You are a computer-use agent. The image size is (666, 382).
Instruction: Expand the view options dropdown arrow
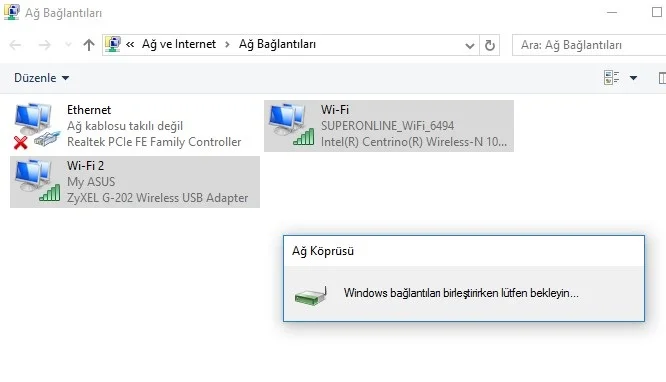633,78
